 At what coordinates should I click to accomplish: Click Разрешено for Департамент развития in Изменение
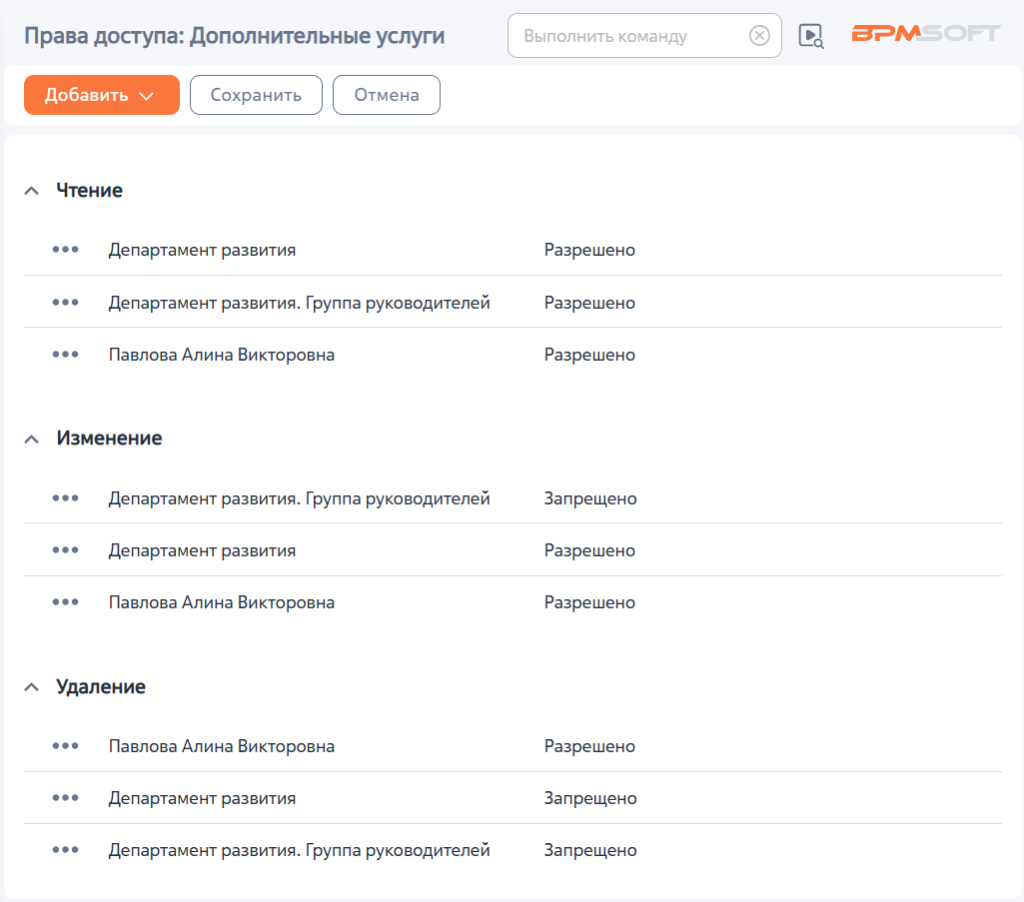click(x=590, y=551)
